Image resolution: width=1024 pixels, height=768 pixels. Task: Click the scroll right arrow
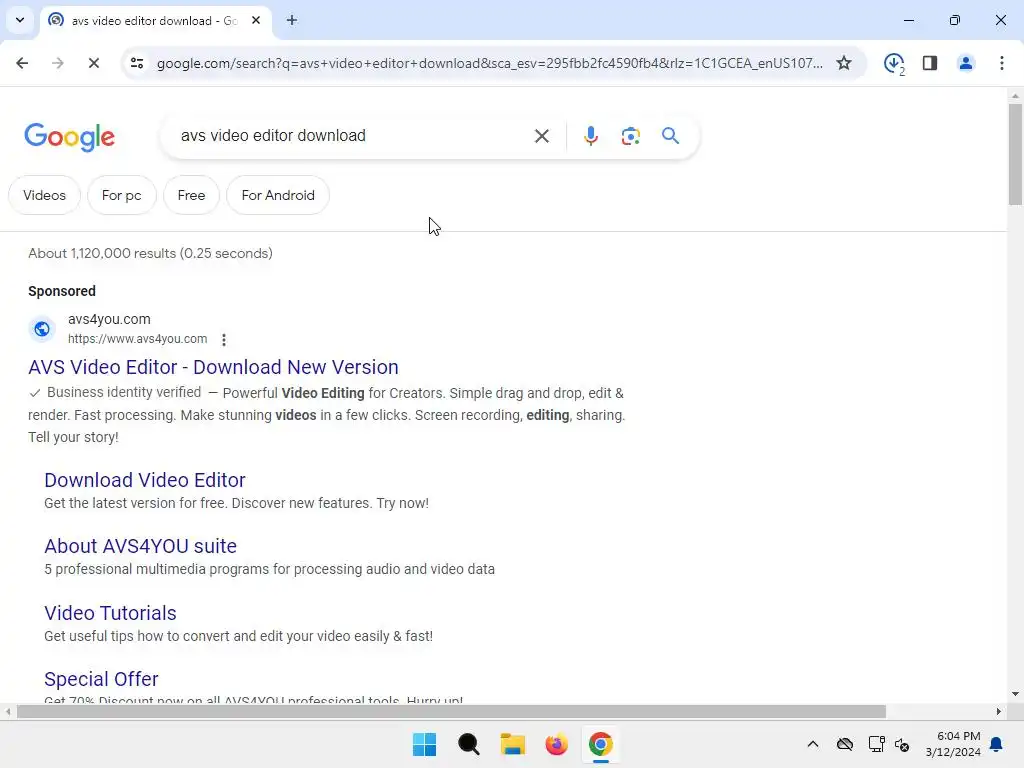tap(999, 711)
